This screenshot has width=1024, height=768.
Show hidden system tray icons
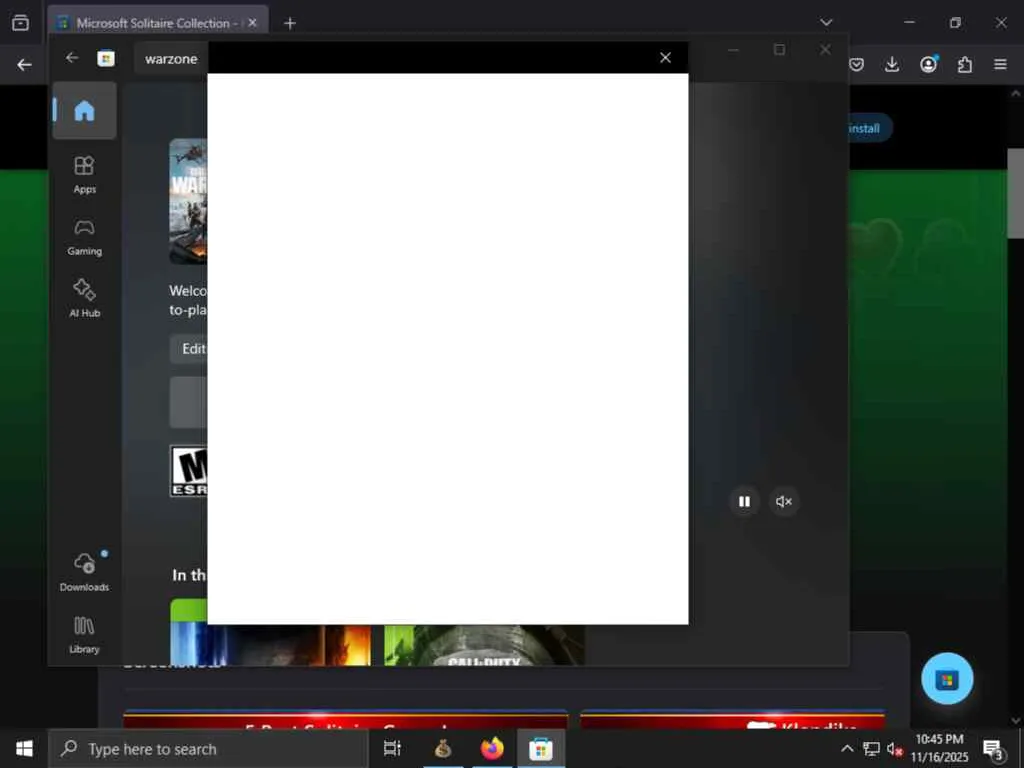point(847,748)
